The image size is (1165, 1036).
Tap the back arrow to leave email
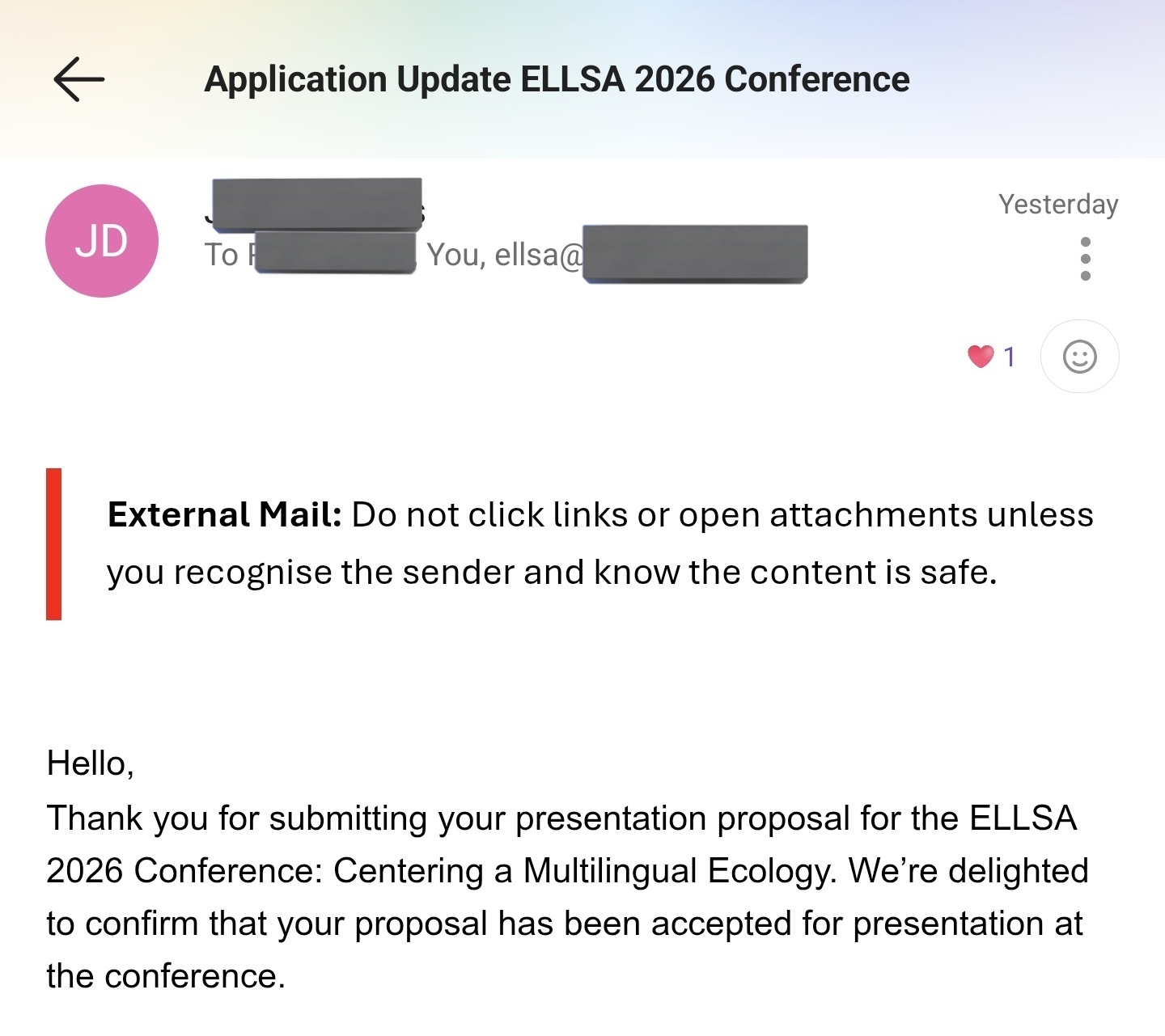coord(78,79)
